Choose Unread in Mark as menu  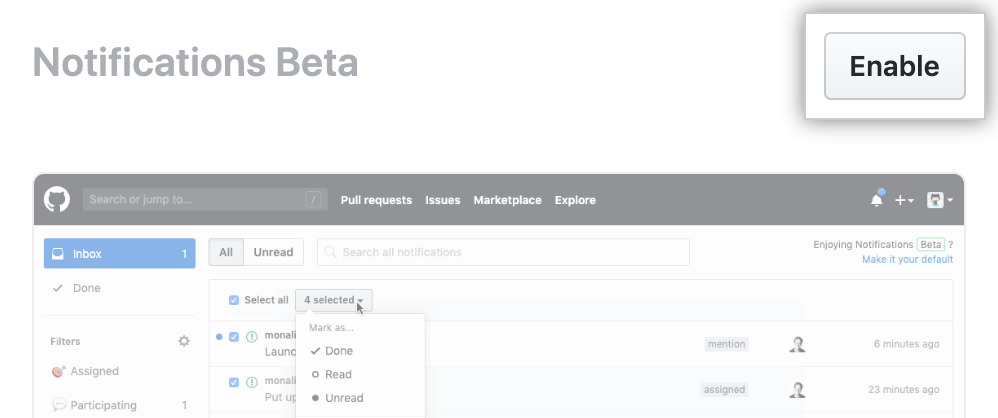tap(343, 398)
